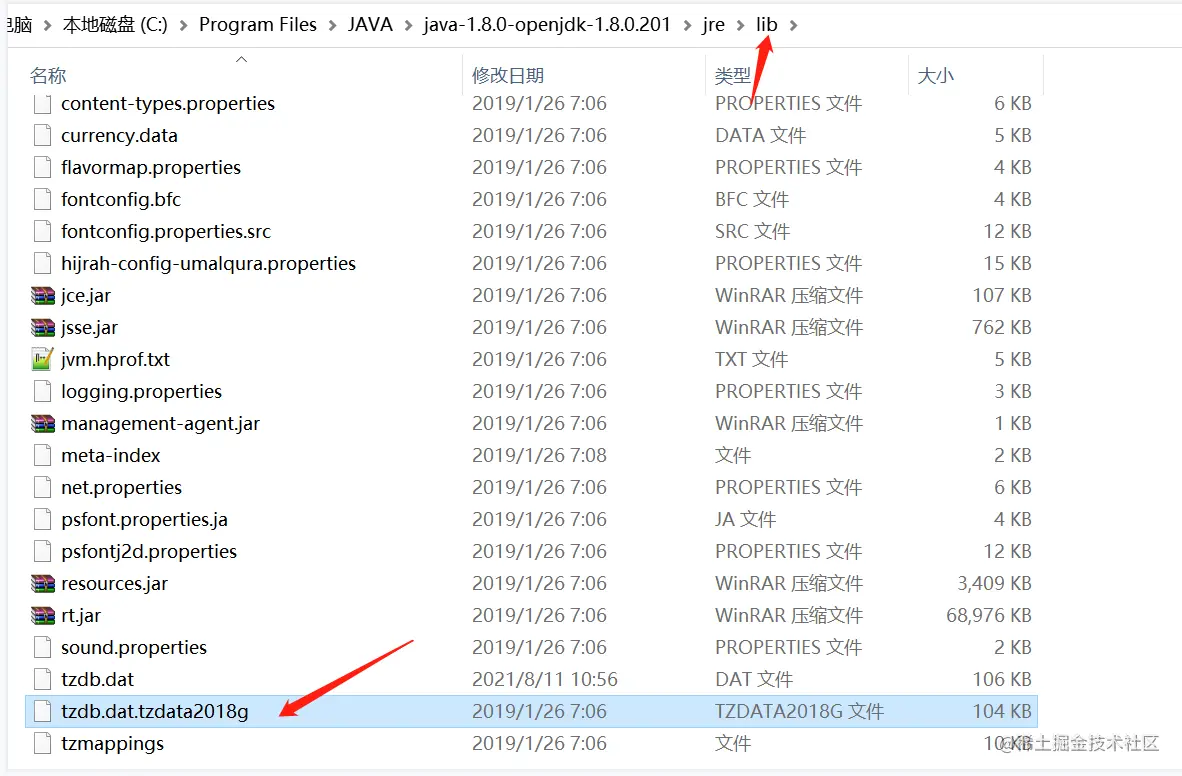This screenshot has width=1182, height=776.
Task: Navigate to 本地磁盘 (C:) breadcrumb
Action: point(115,25)
